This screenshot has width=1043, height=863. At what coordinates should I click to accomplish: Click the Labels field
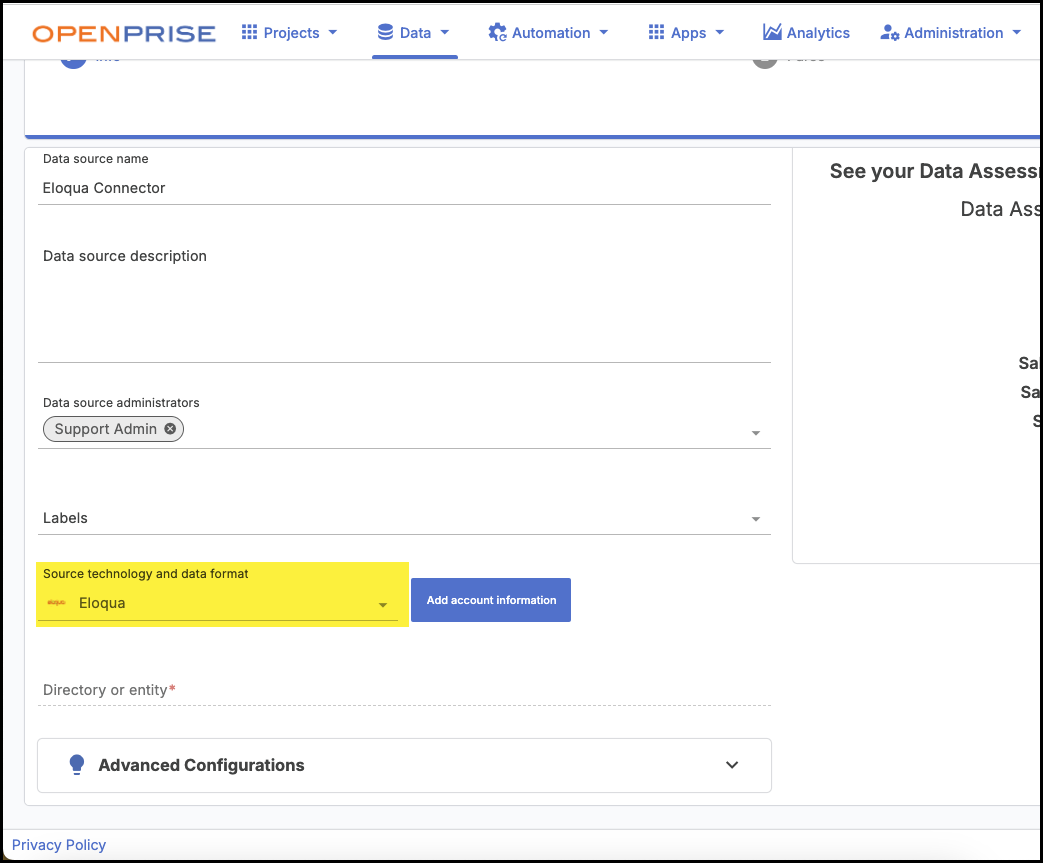click(x=404, y=518)
